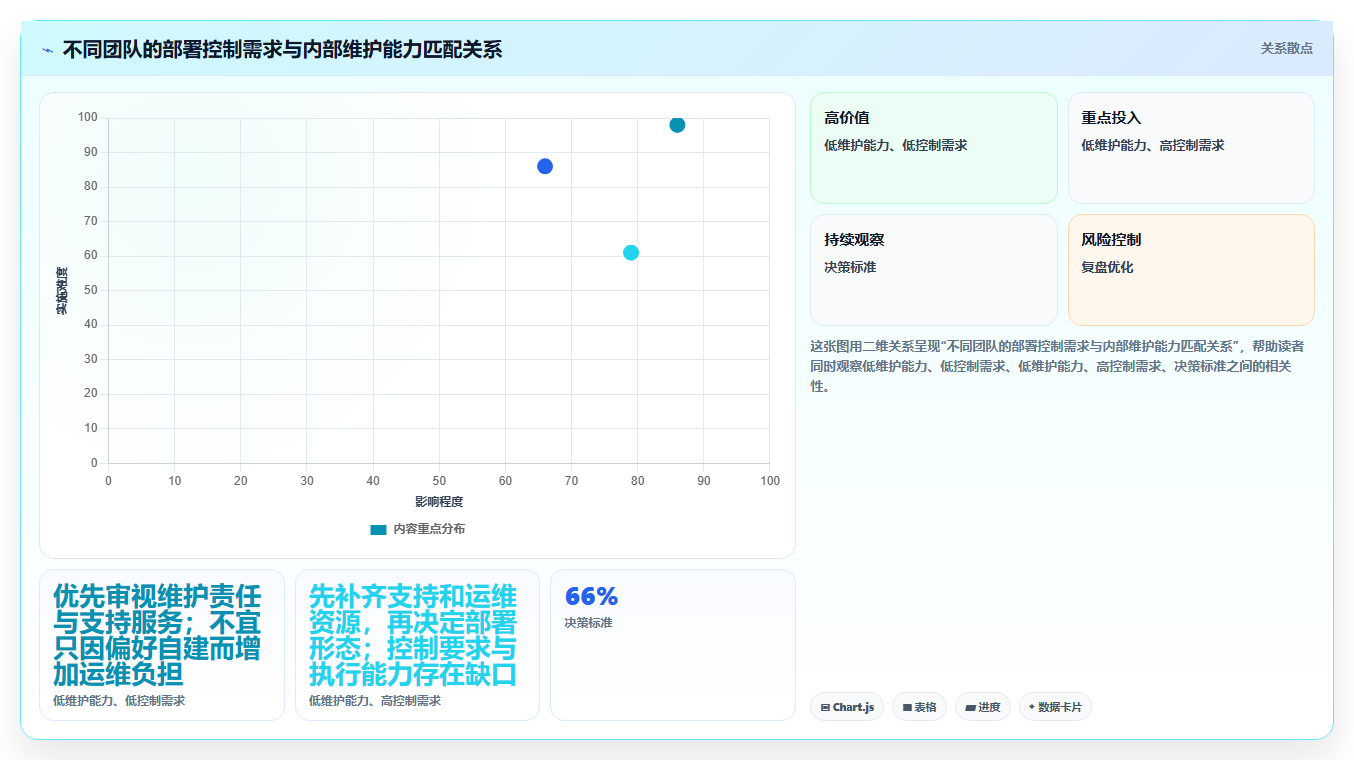Open the 风险控制 quadrant card
Image resolution: width=1354 pixels, height=760 pixels.
point(1191,270)
